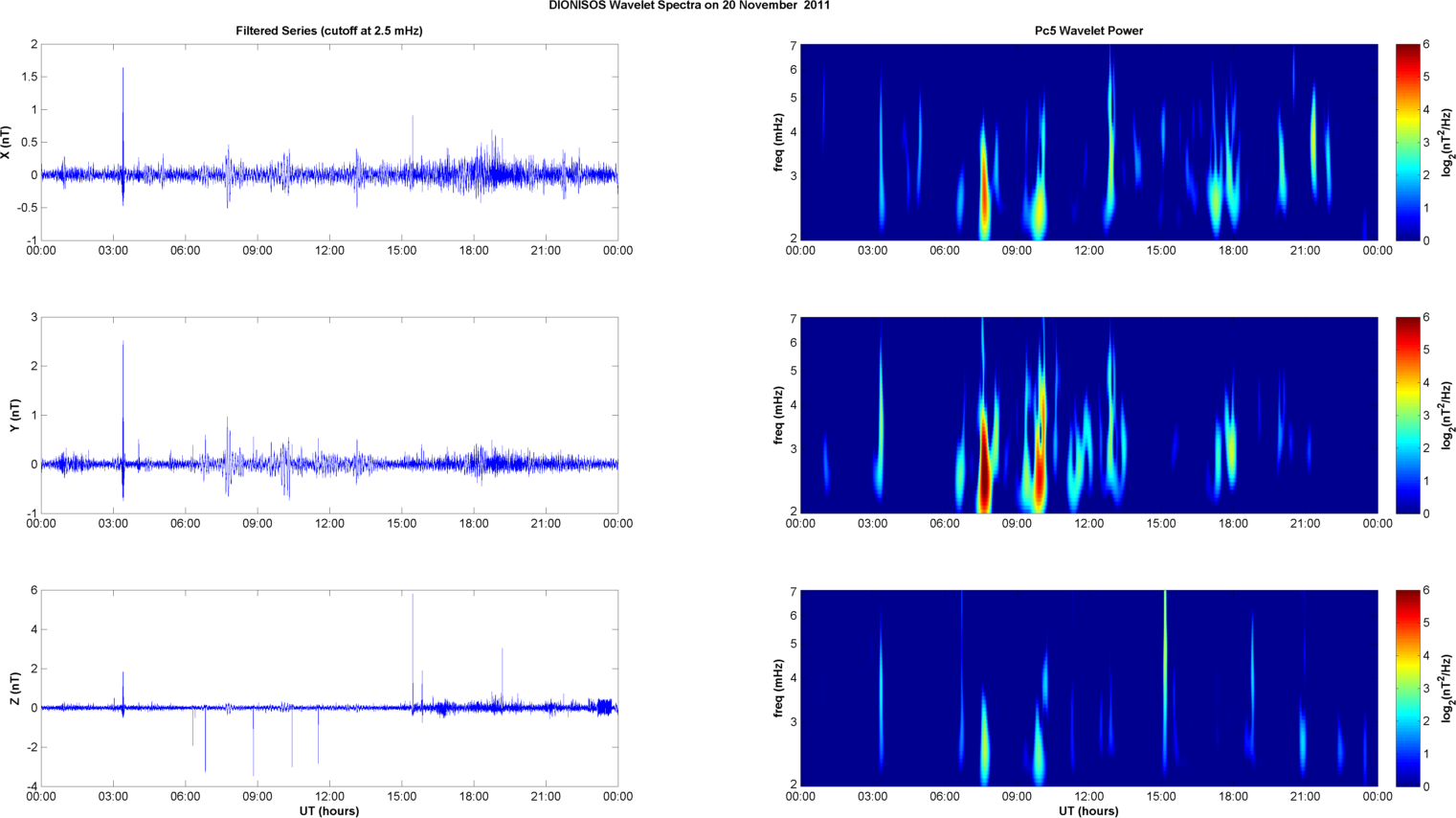Click the Z component filtered series plot

click(329, 688)
